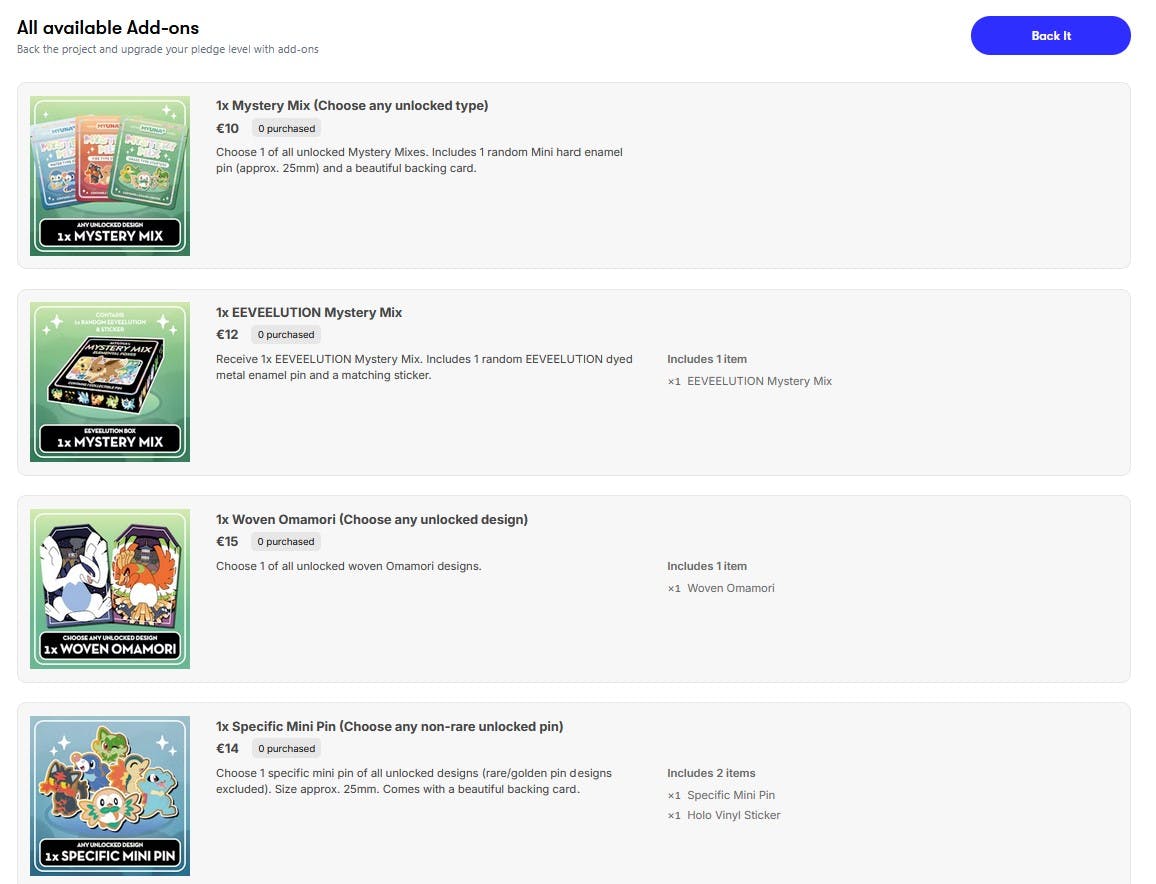Screen dimensions: 1156x884
Task: Click the Woven Omamori thumbnail image
Action: tap(110, 589)
